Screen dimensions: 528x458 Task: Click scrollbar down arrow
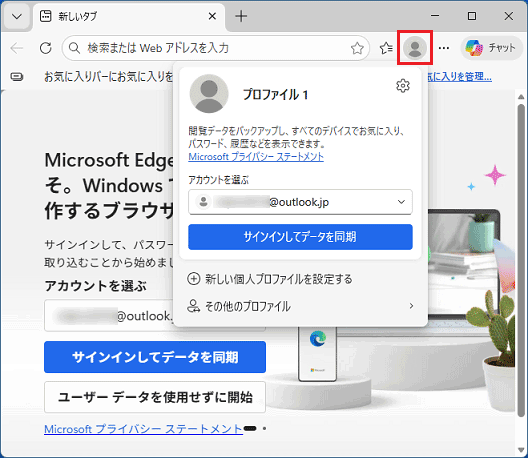[521, 450]
